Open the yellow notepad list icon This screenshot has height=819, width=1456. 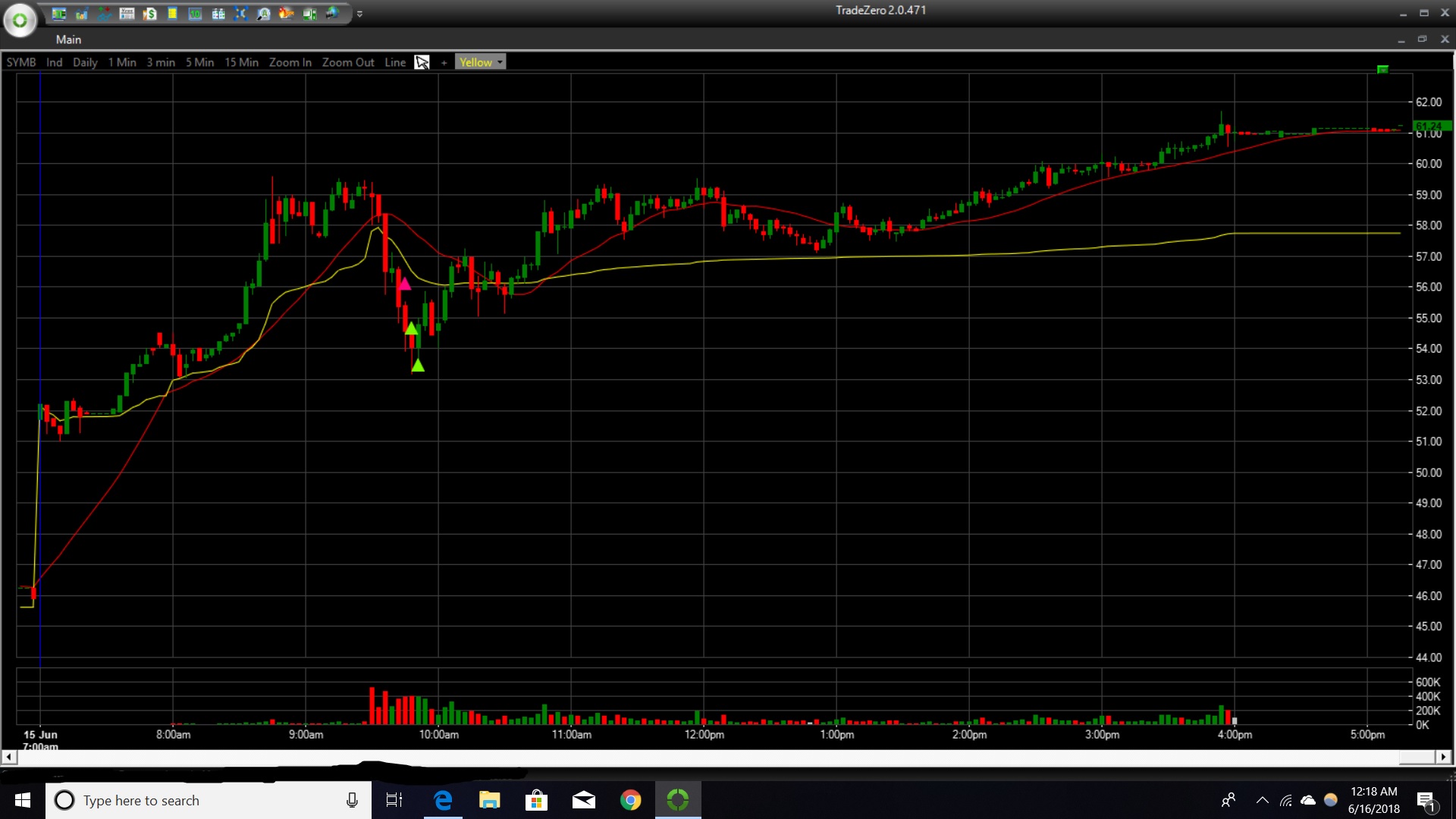point(173,14)
